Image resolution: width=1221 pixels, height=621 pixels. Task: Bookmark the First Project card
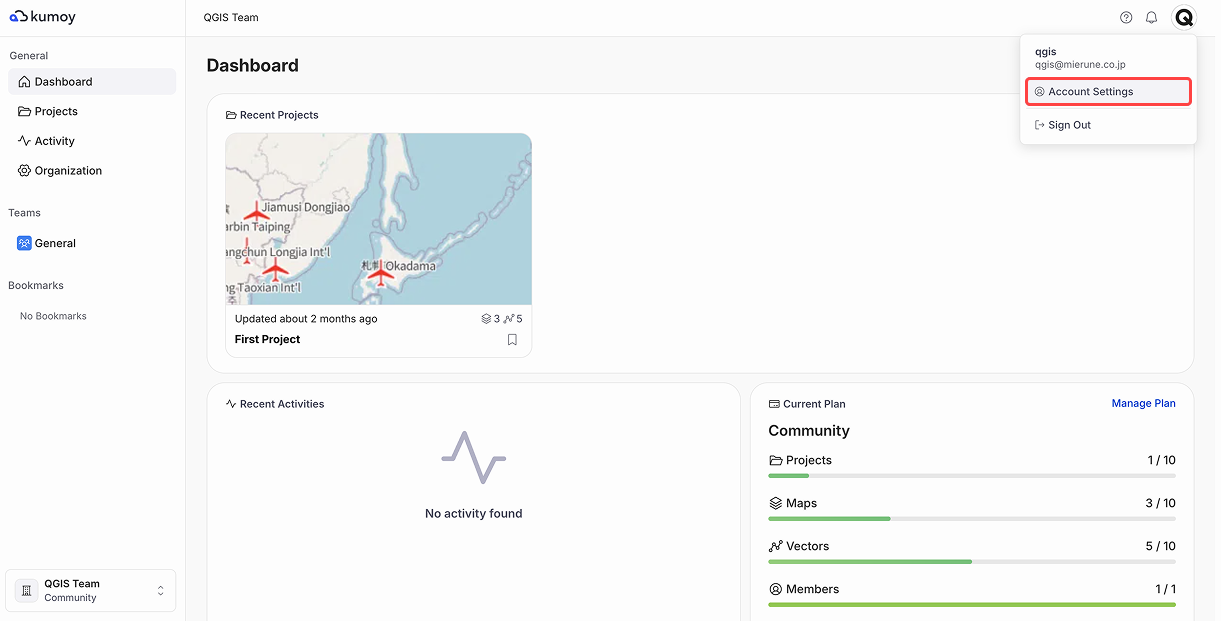[512, 340]
